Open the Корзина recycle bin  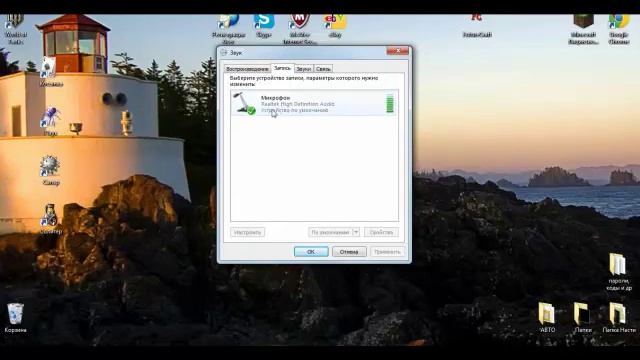coord(16,318)
